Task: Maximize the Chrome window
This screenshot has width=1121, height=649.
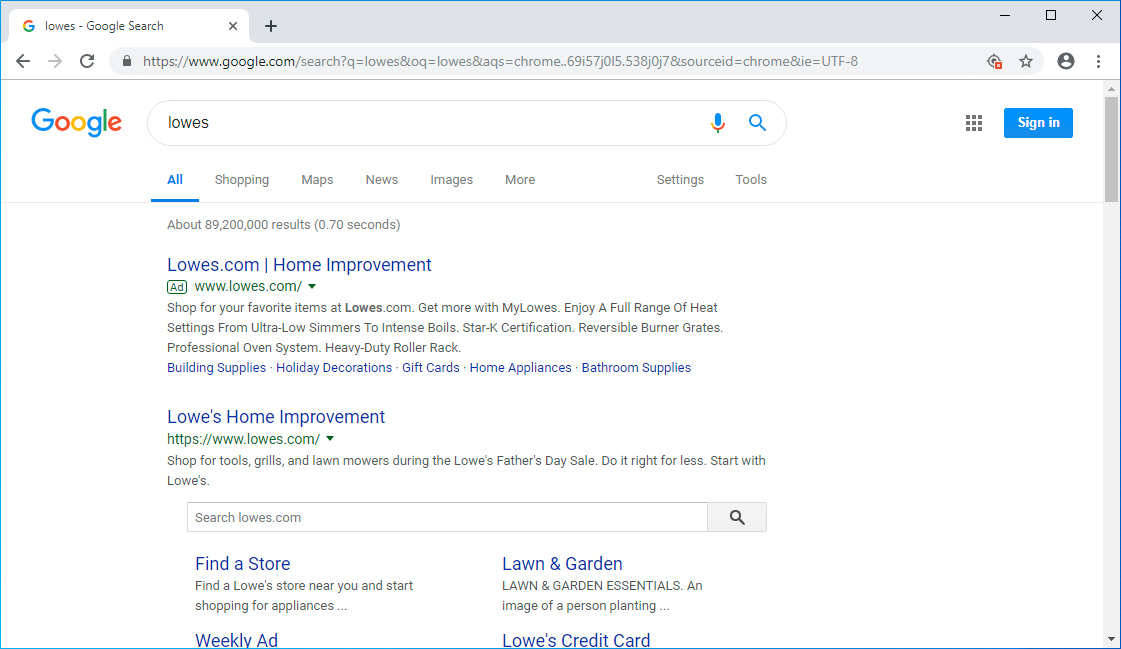Action: click(x=1051, y=15)
